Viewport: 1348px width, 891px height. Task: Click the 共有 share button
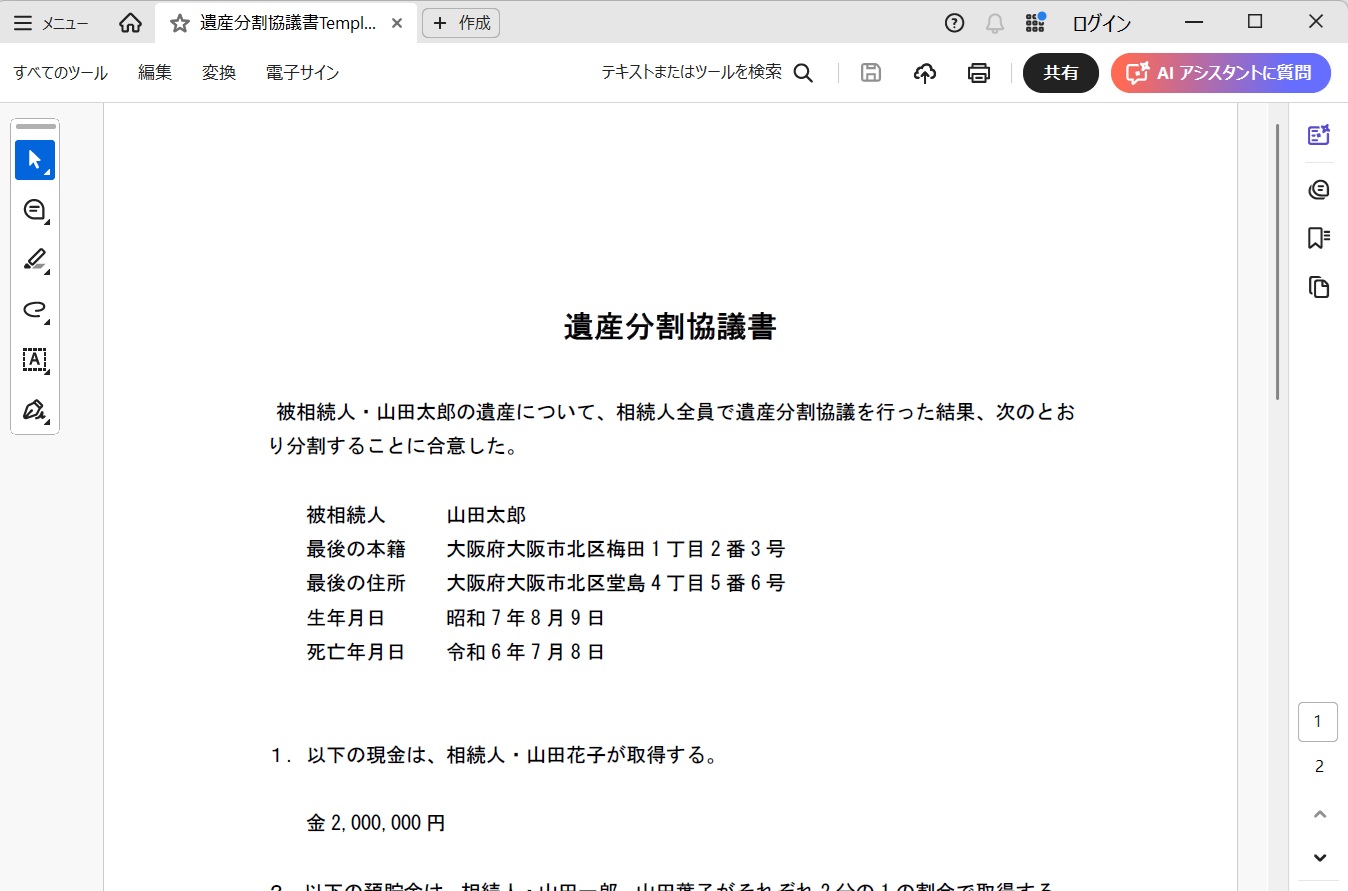[x=1060, y=73]
